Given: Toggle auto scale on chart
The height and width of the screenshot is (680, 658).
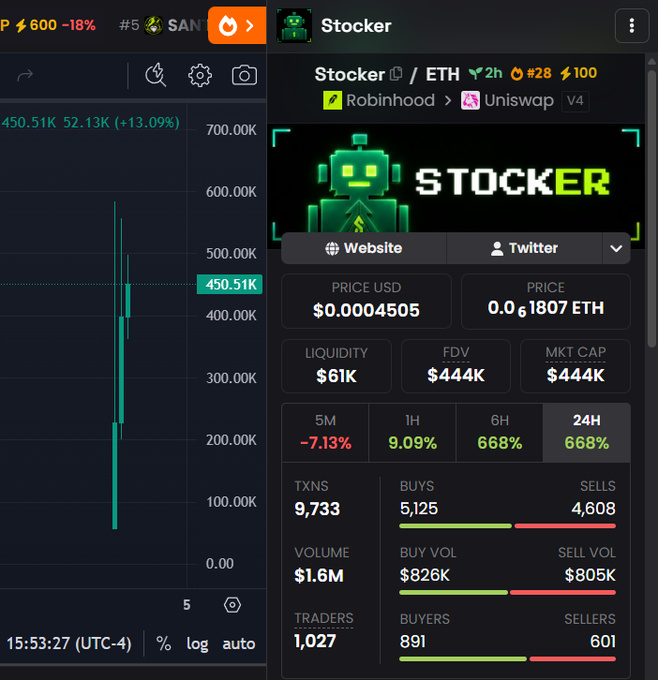Looking at the screenshot, I should click(239, 644).
